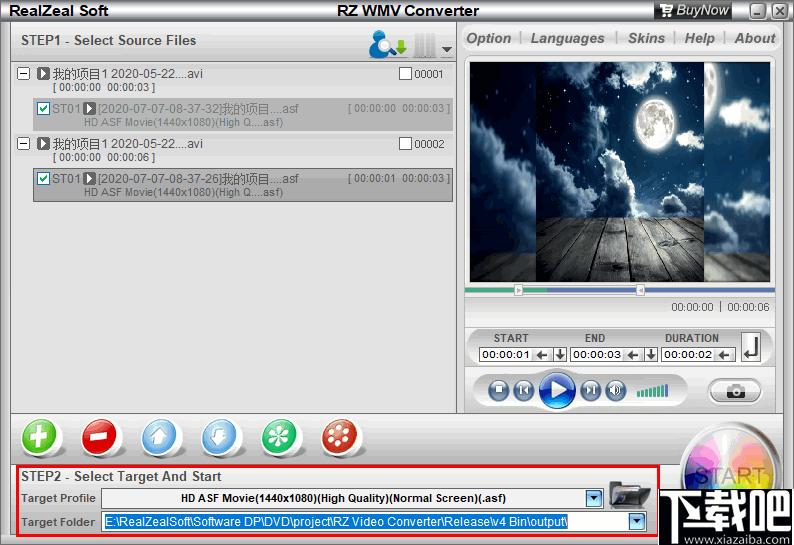Click play icon in ST01 08-37-26 asf row
The height and width of the screenshot is (545, 794).
pos(90,178)
